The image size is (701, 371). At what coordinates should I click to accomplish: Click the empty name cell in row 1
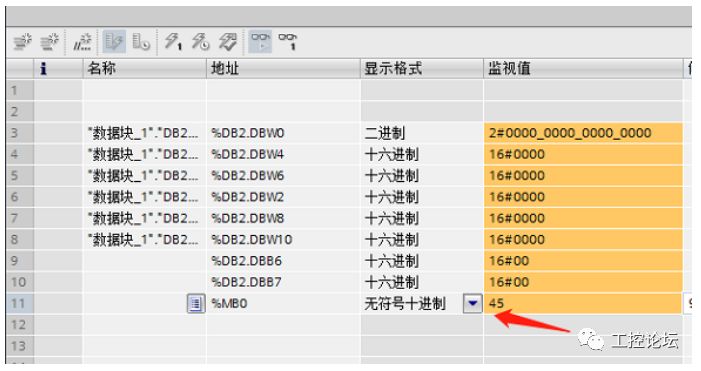pyautogui.click(x=144, y=90)
